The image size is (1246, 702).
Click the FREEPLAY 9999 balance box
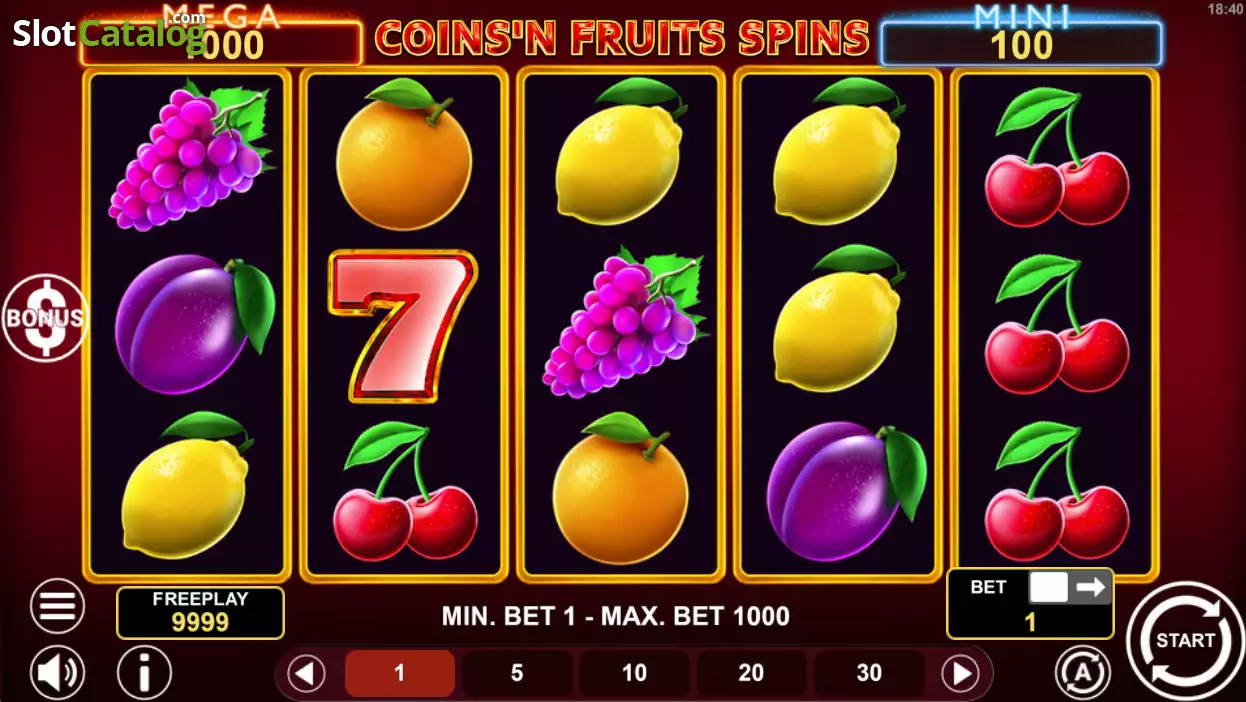coord(200,612)
